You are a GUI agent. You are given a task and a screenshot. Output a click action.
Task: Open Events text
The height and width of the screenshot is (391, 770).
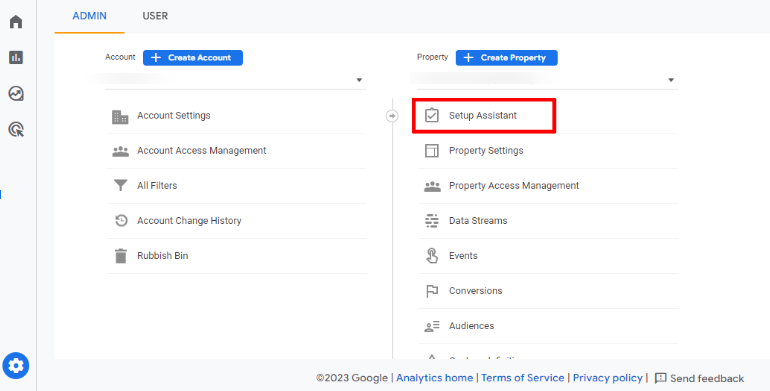(x=463, y=255)
